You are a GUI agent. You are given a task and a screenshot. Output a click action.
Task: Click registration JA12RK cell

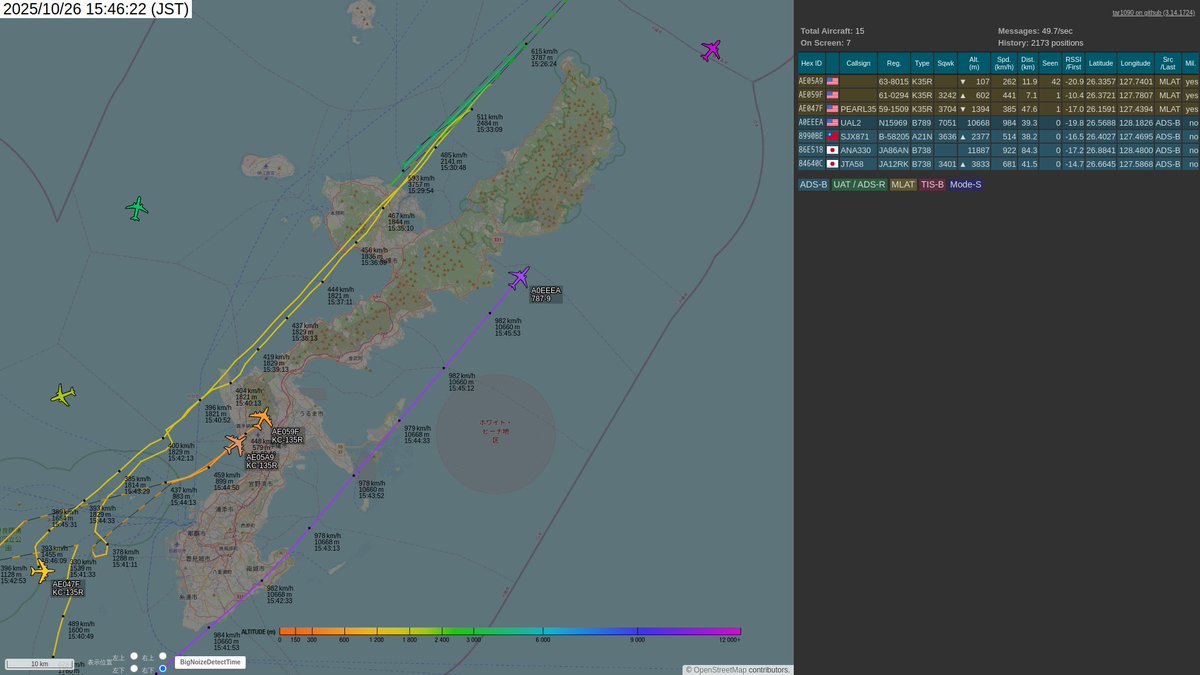pos(894,163)
